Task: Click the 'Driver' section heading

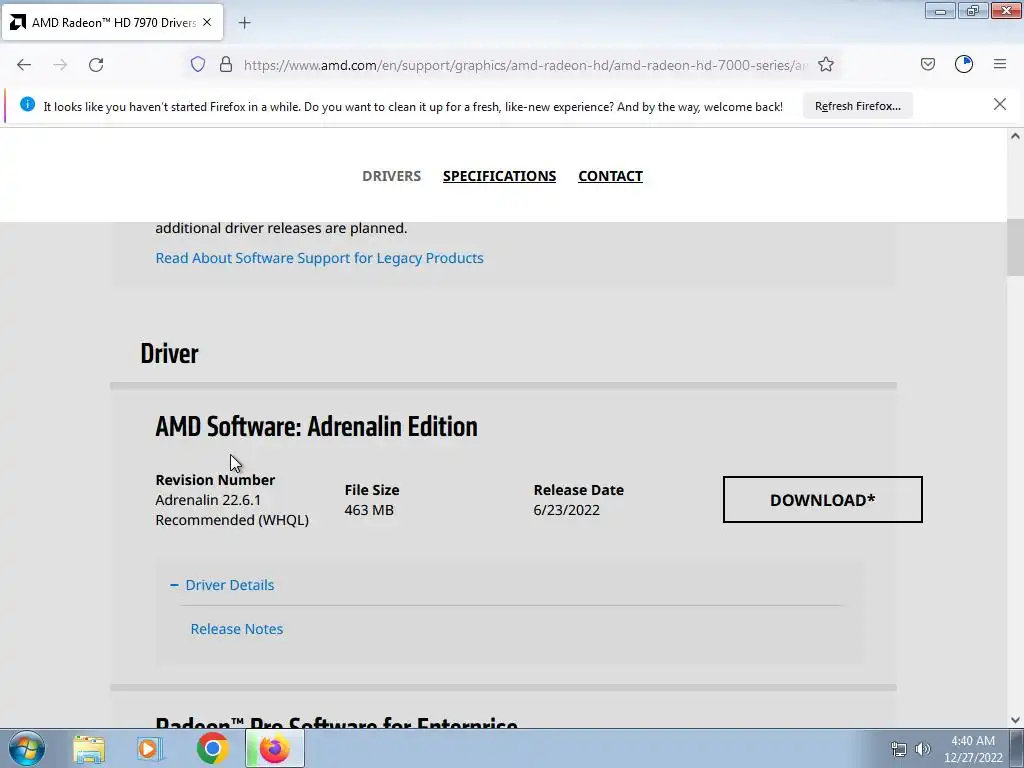Action: click(x=169, y=353)
